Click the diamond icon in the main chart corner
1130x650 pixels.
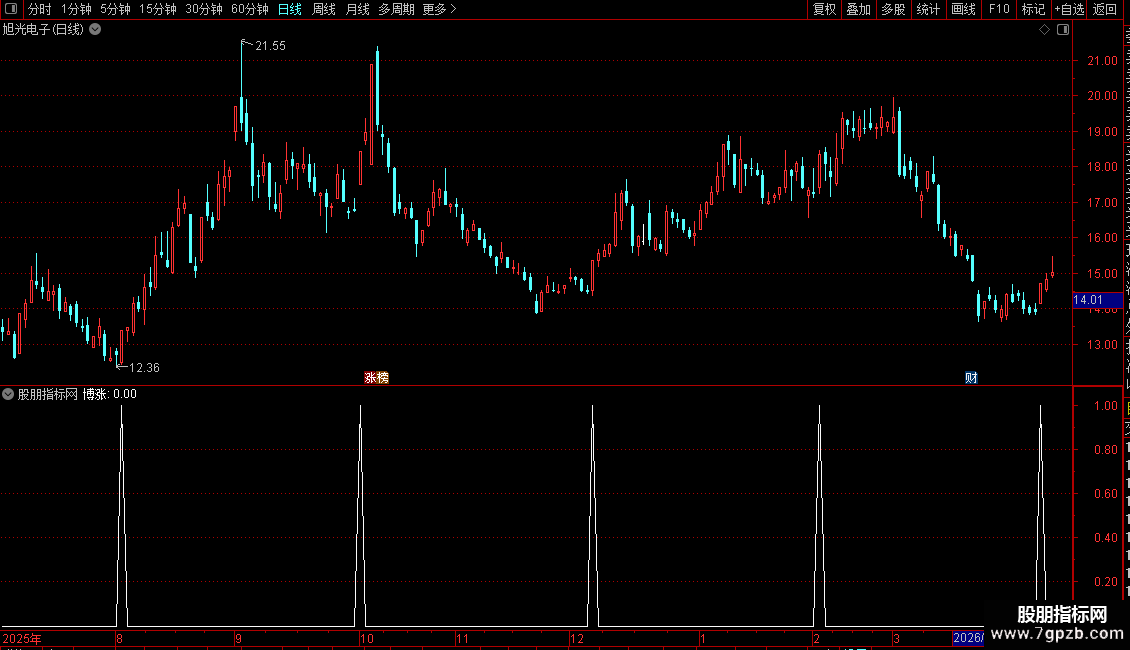click(x=1044, y=30)
